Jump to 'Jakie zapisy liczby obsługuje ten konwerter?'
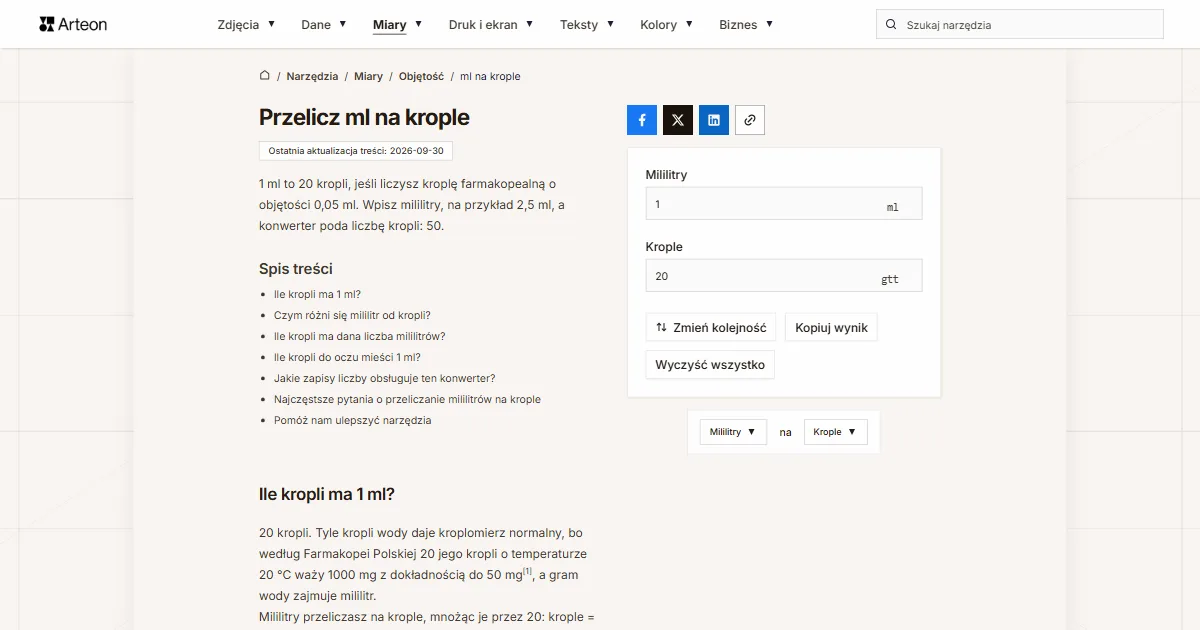The height and width of the screenshot is (630, 1200). coord(384,378)
